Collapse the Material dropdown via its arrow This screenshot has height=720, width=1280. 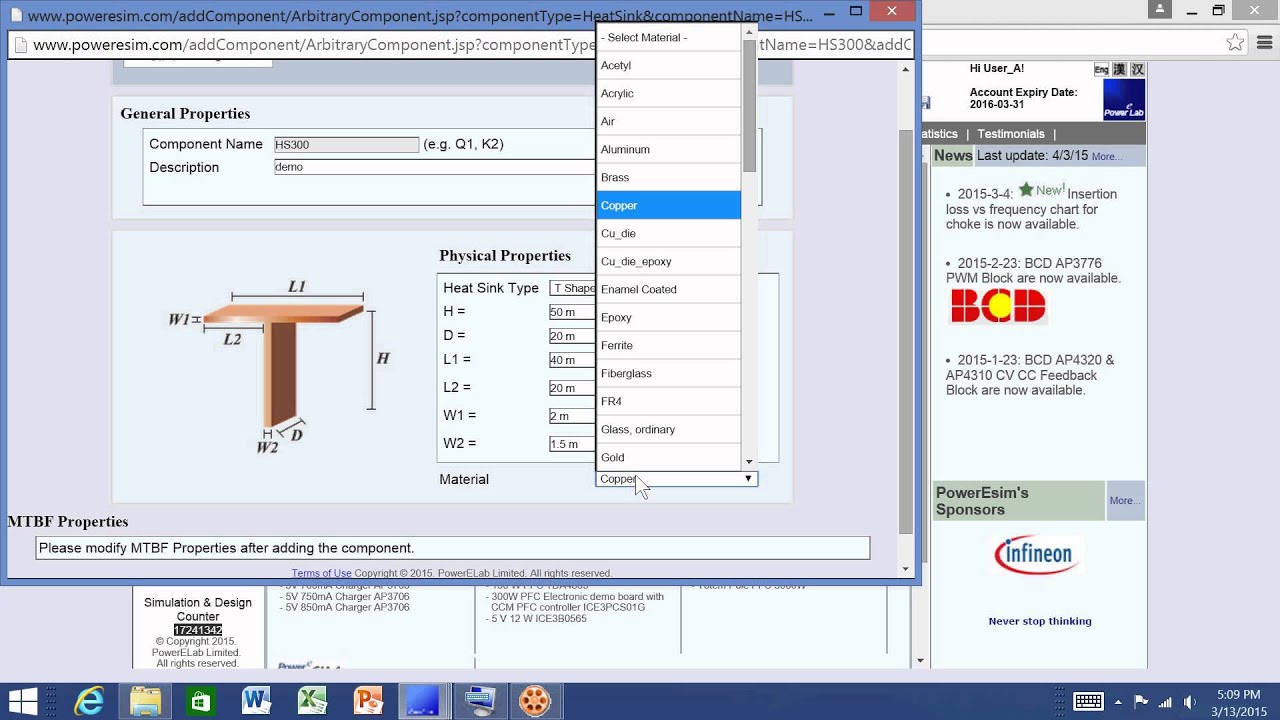[747, 479]
